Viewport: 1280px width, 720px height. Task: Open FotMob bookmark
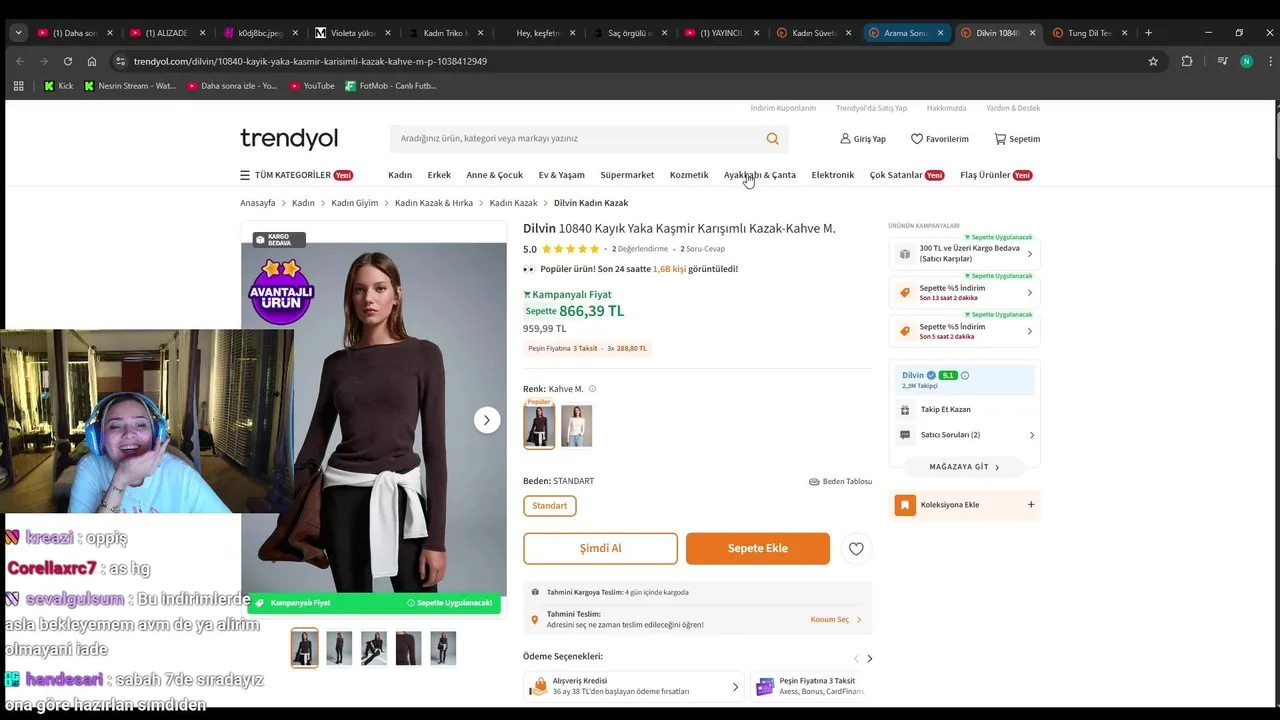(390, 86)
